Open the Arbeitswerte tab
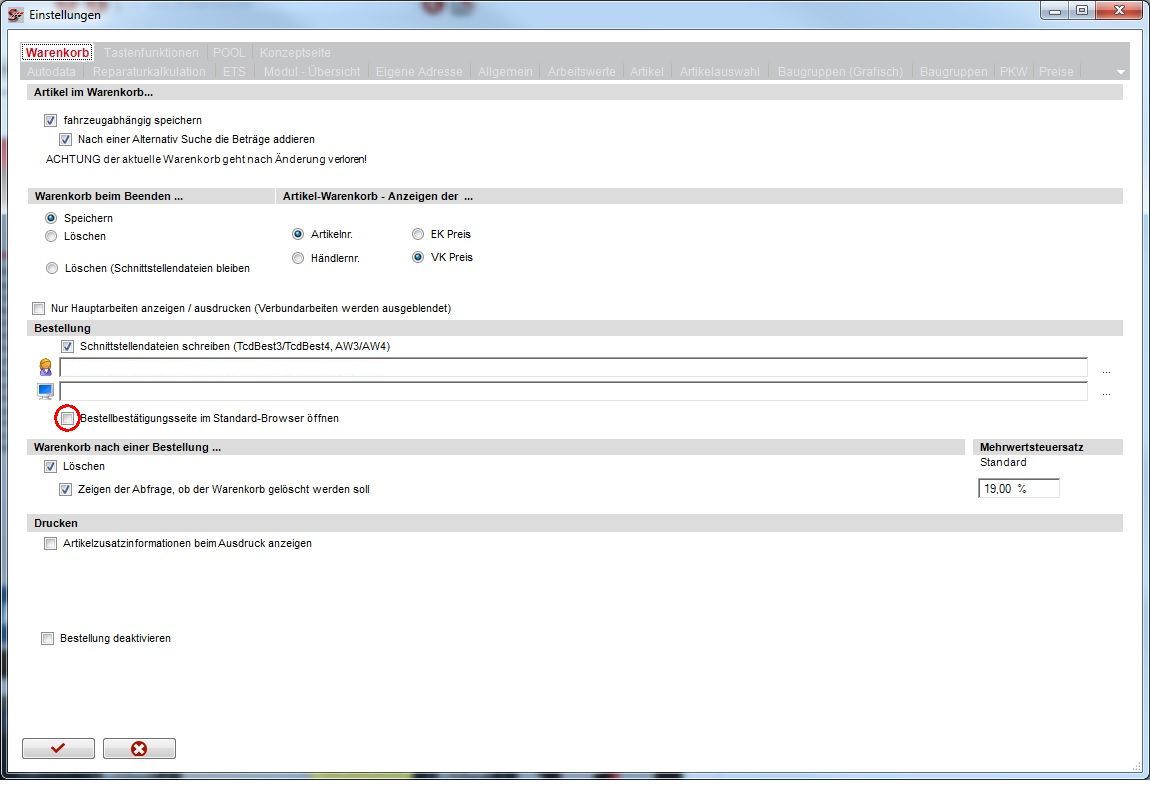 point(582,72)
